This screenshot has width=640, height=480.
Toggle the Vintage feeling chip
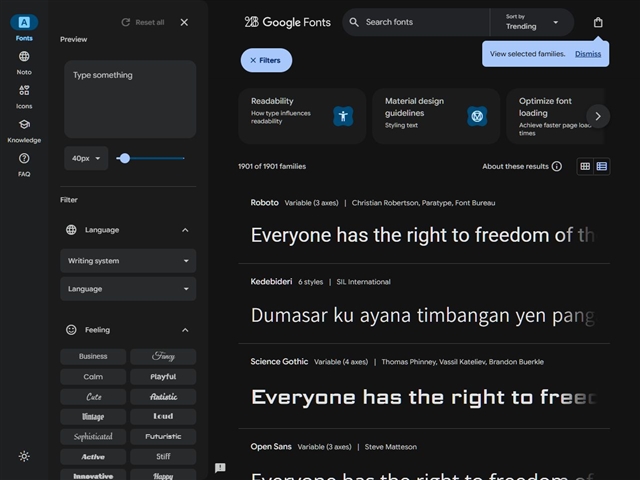(93, 417)
